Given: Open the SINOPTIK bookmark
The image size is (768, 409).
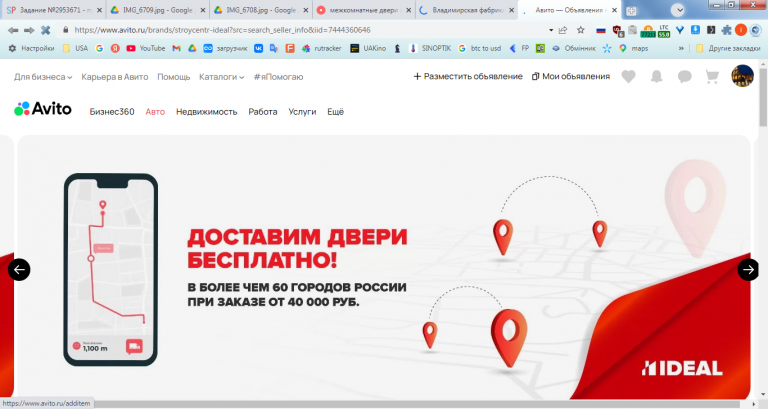Looking at the screenshot, I should point(430,48).
